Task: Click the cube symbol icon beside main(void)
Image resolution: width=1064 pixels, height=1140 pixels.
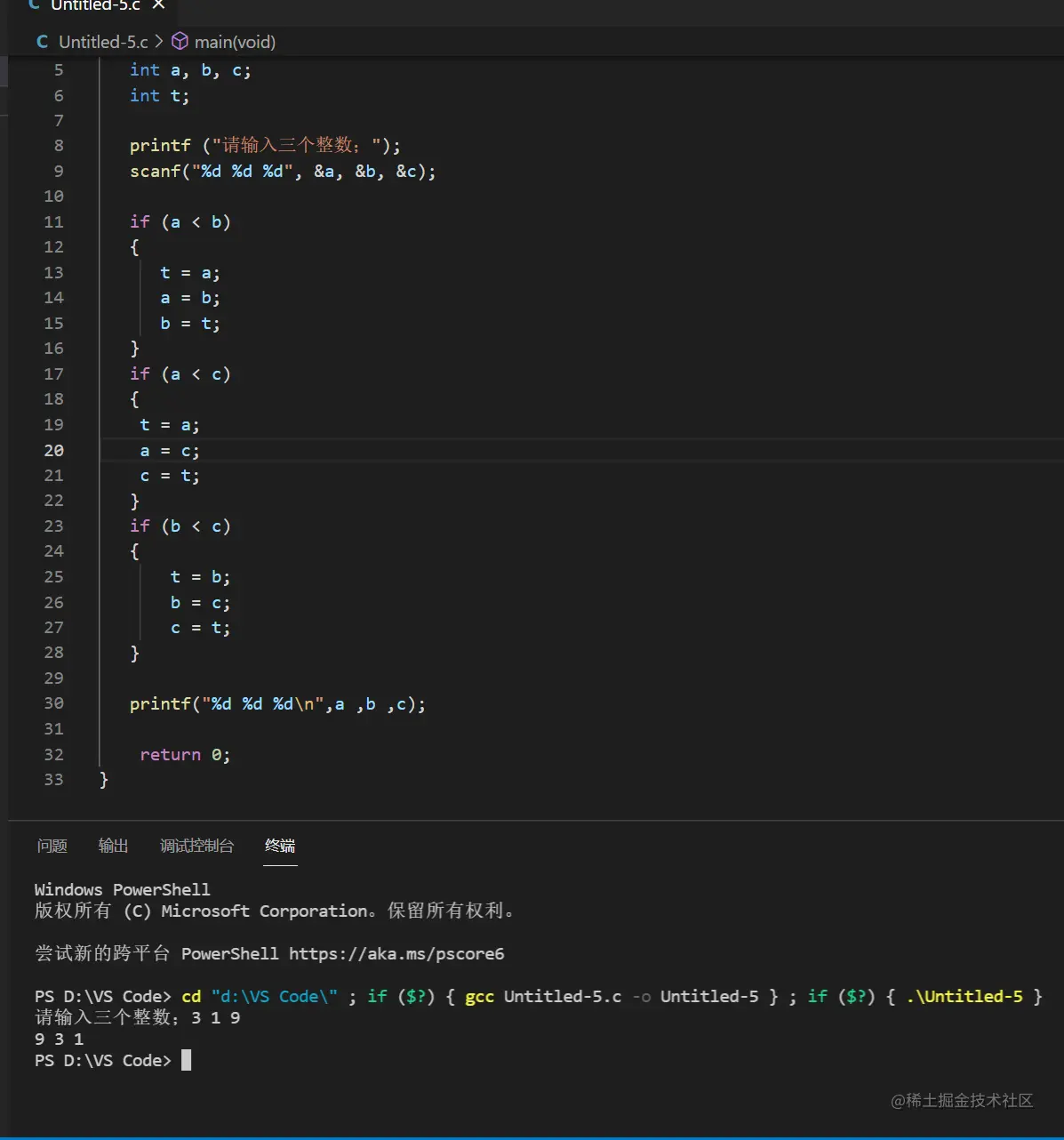Action: [x=180, y=41]
